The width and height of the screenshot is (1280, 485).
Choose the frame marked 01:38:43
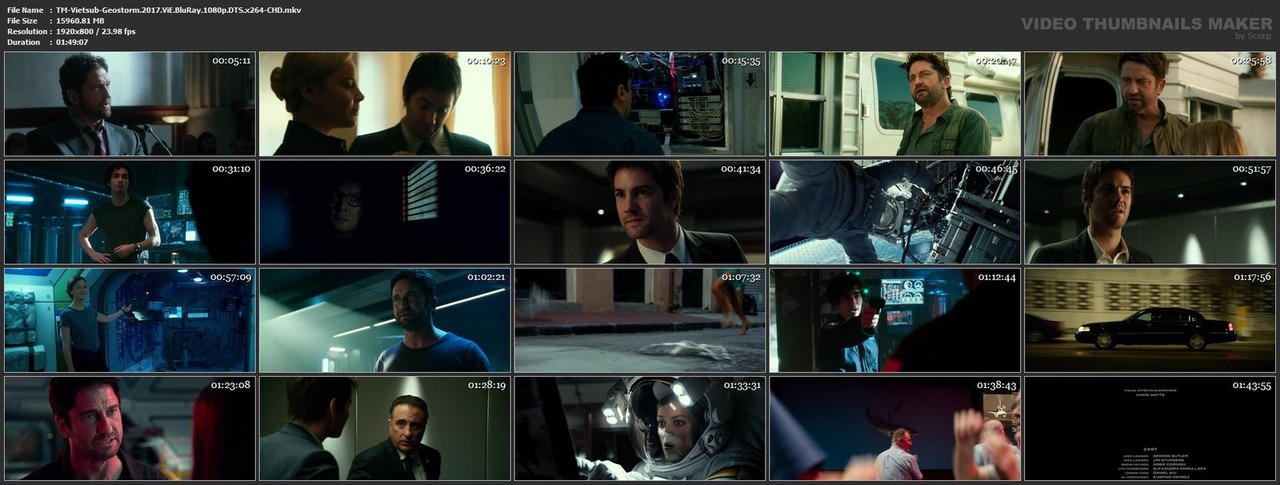pos(895,428)
